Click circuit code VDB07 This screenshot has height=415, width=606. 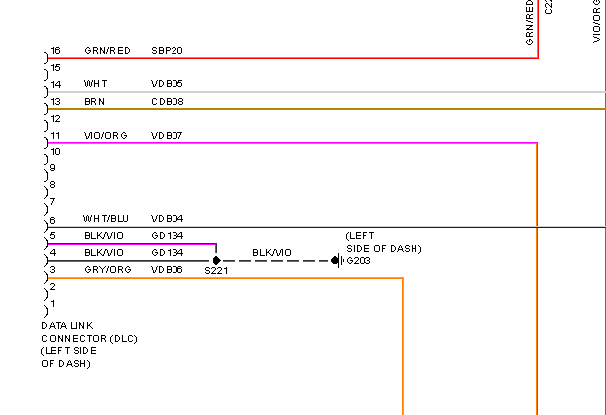pyautogui.click(x=167, y=136)
